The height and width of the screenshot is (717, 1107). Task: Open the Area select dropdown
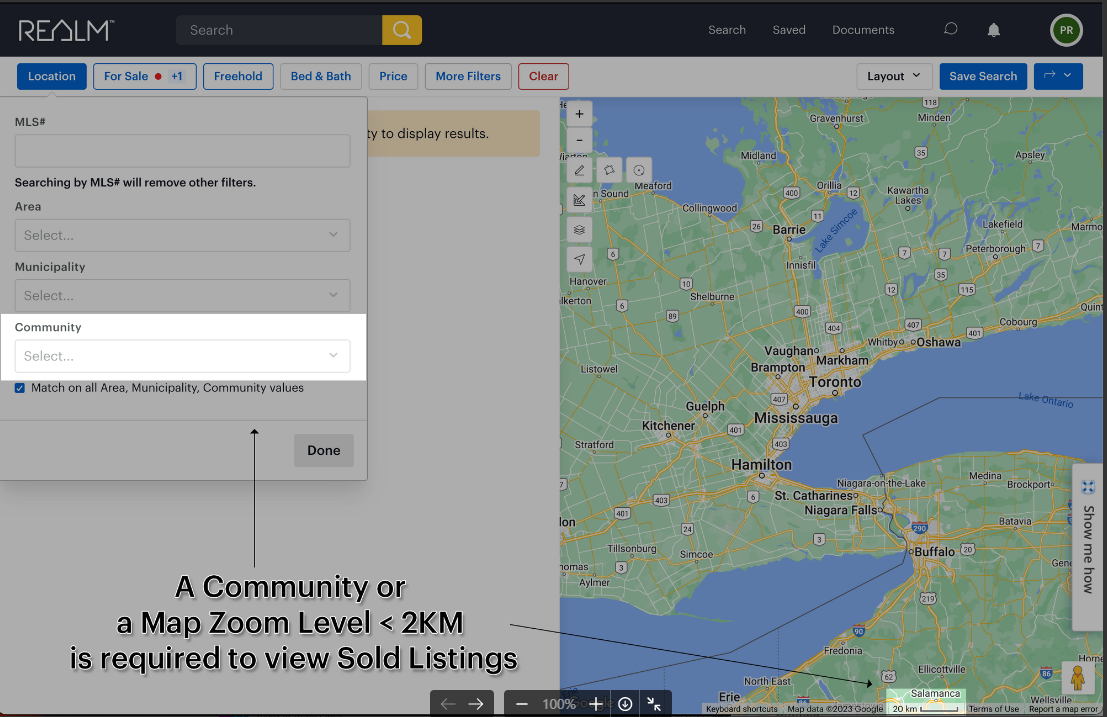(182, 235)
